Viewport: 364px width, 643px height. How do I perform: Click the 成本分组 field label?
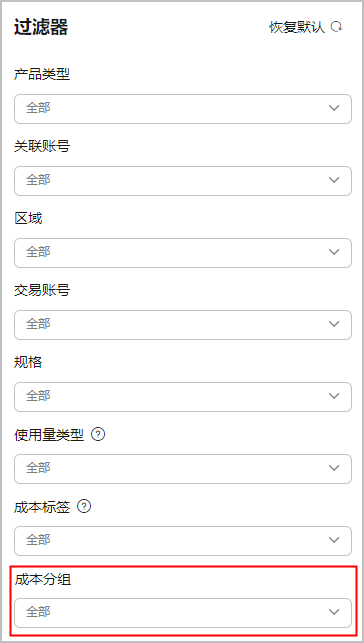click(42, 579)
